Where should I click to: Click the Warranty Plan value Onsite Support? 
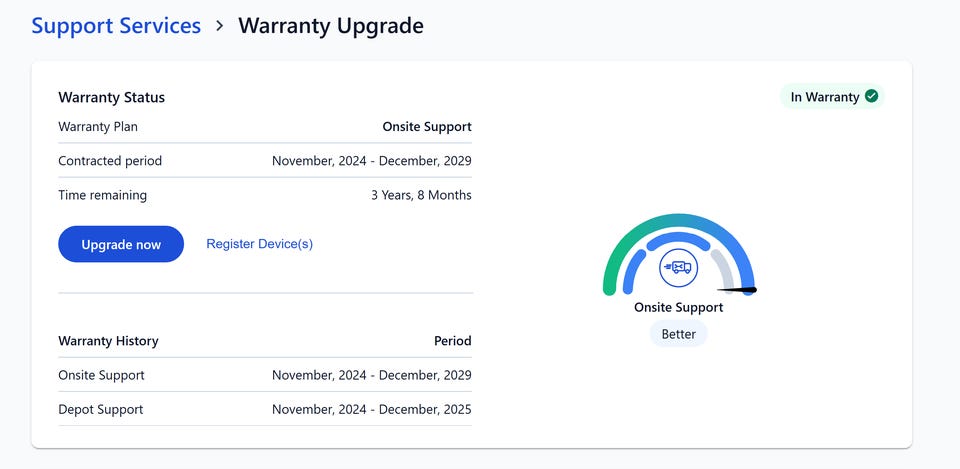(427, 127)
